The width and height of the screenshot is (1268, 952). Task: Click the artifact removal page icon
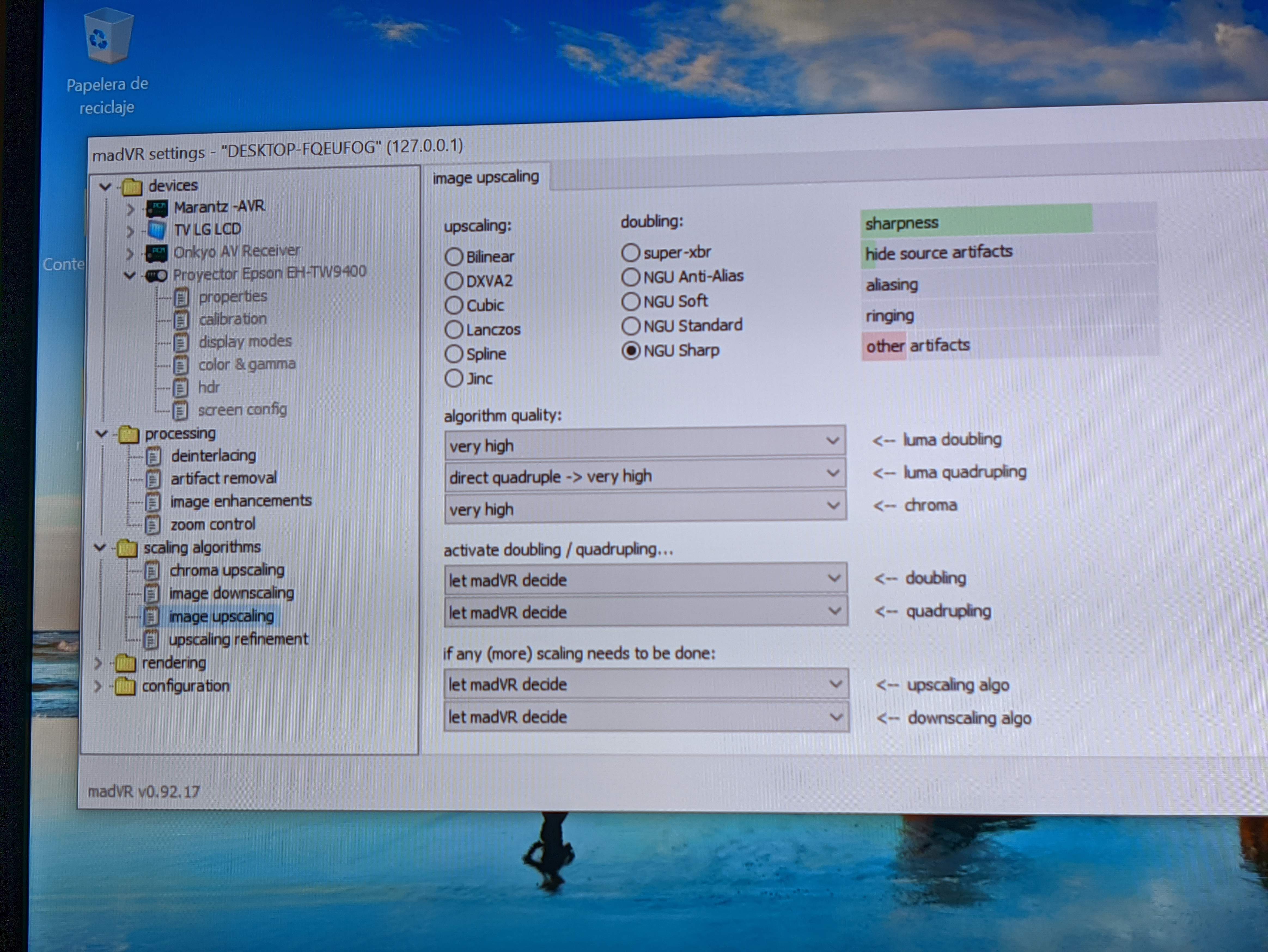tap(153, 479)
